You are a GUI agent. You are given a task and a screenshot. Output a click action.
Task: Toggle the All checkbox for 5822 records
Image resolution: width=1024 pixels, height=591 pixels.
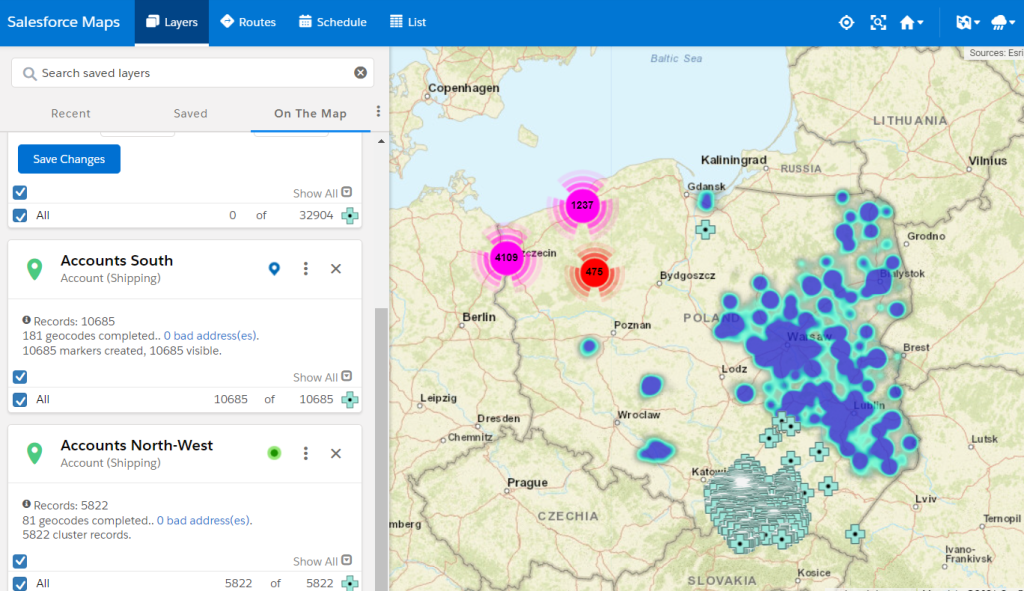click(x=20, y=583)
